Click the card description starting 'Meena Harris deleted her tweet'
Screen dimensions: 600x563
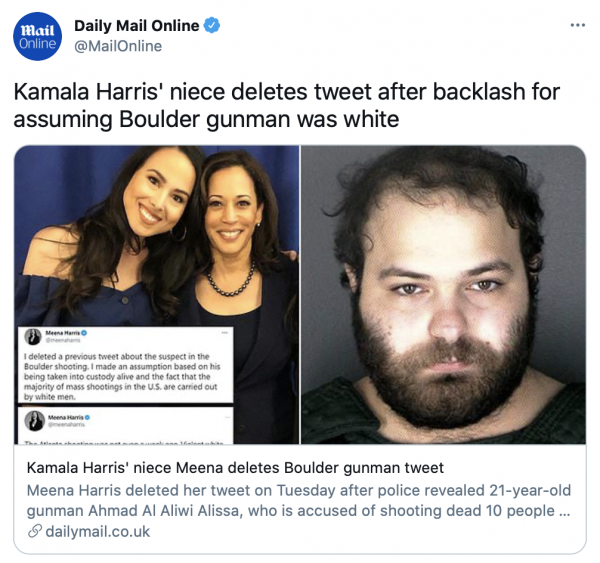(299, 501)
